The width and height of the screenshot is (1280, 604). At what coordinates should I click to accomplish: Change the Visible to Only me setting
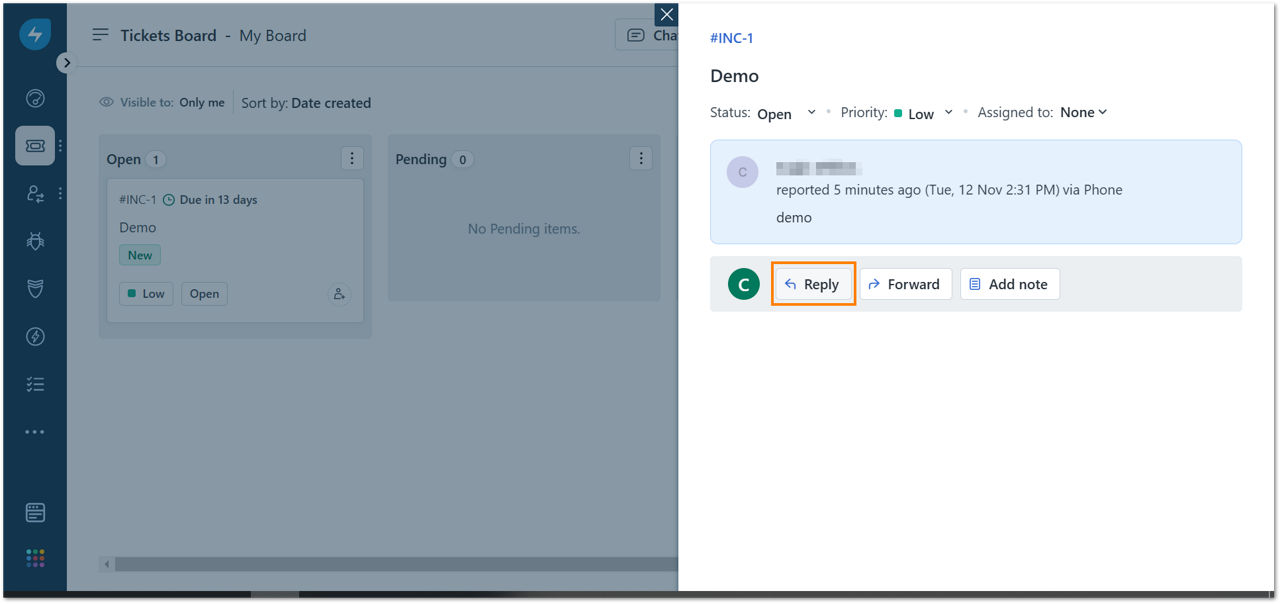click(x=202, y=102)
